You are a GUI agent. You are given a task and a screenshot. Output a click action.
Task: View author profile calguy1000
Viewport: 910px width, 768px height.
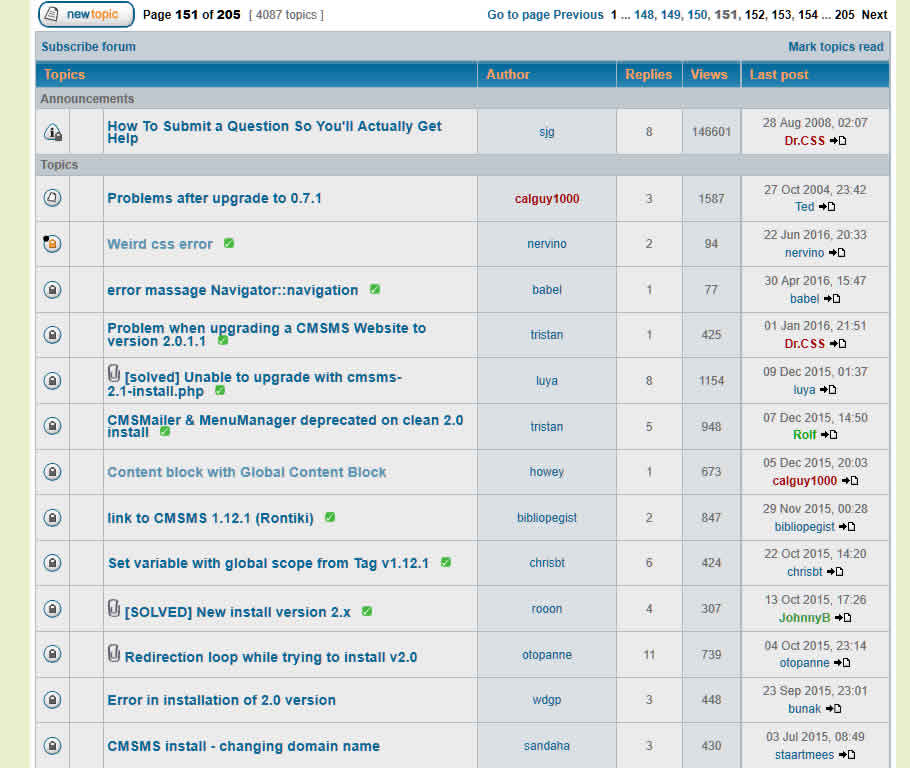547,199
